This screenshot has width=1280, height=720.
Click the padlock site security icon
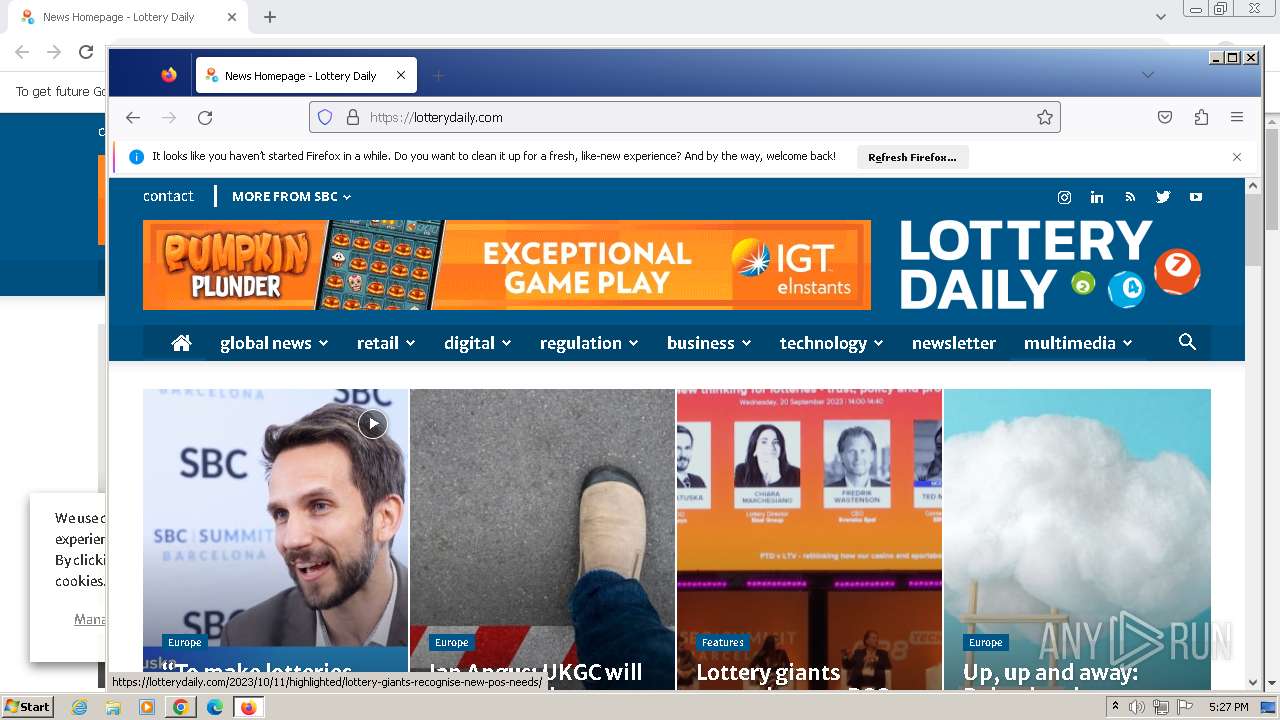pyautogui.click(x=352, y=117)
